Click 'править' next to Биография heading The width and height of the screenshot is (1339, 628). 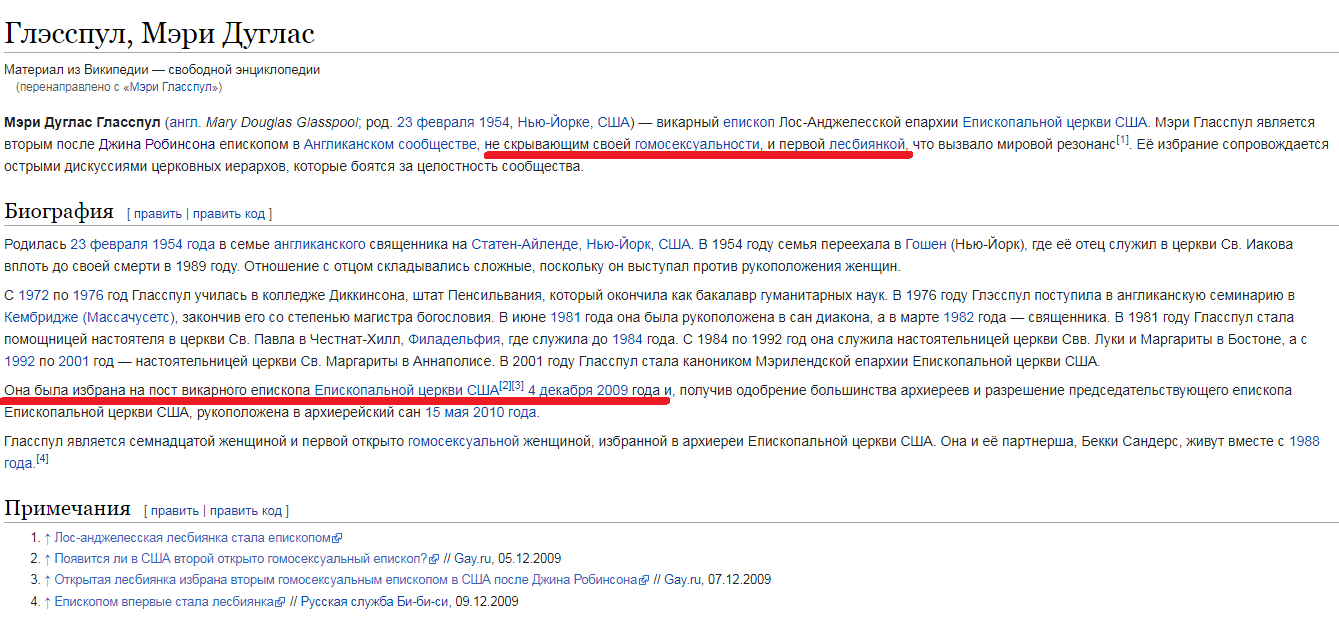(x=158, y=214)
